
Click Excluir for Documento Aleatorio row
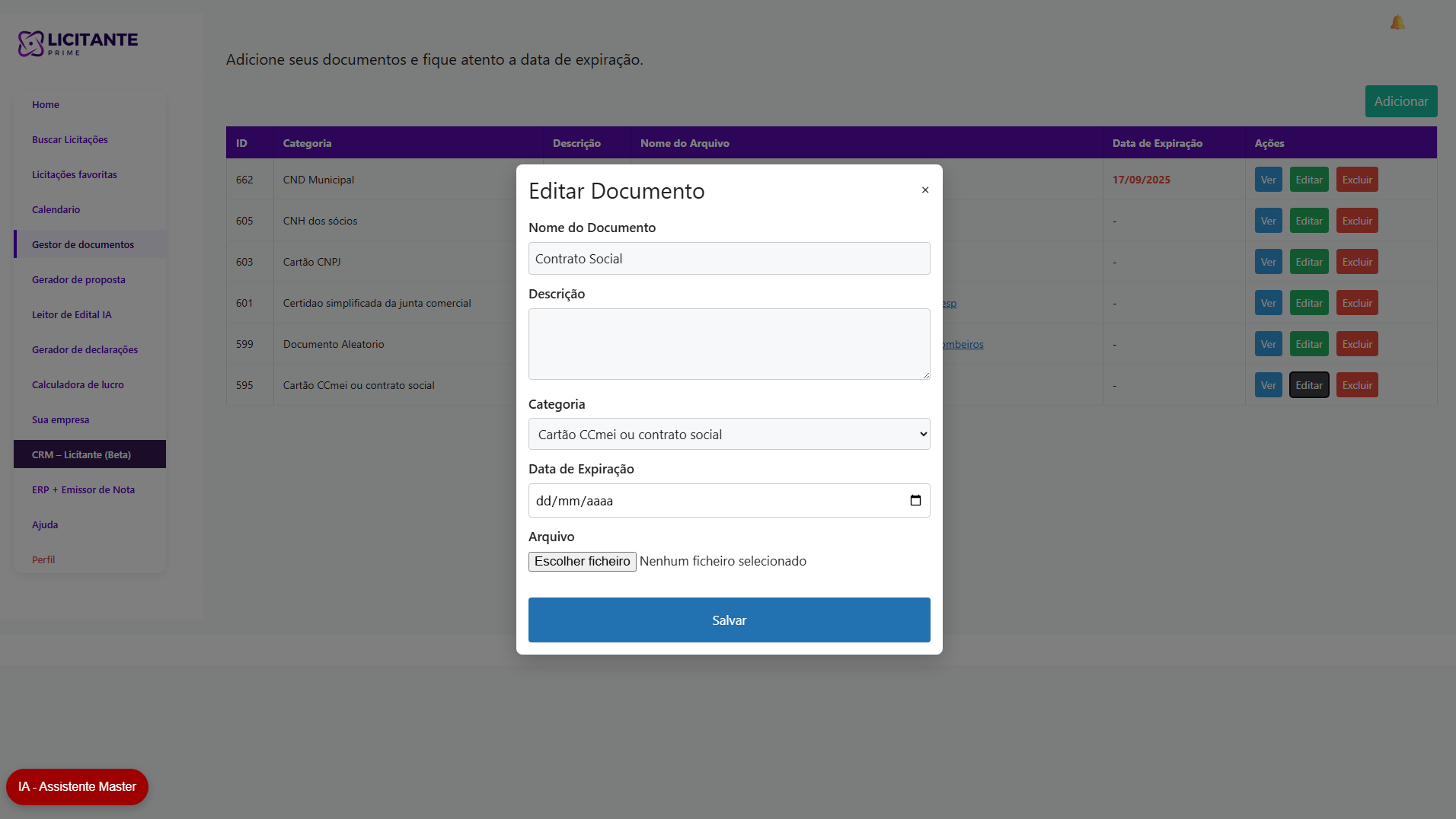pyautogui.click(x=1356, y=345)
